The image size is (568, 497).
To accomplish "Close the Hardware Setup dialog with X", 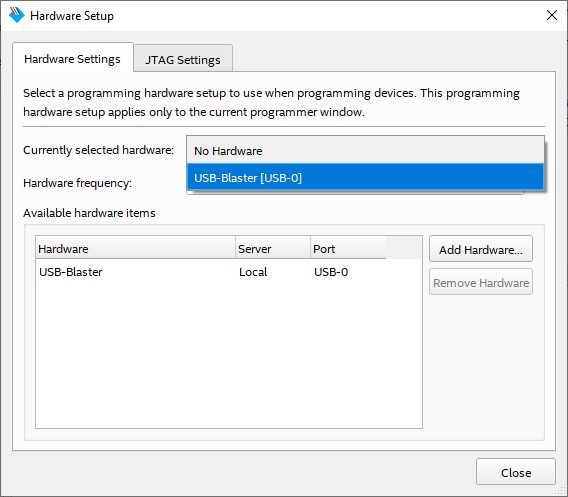I will 552,15.
